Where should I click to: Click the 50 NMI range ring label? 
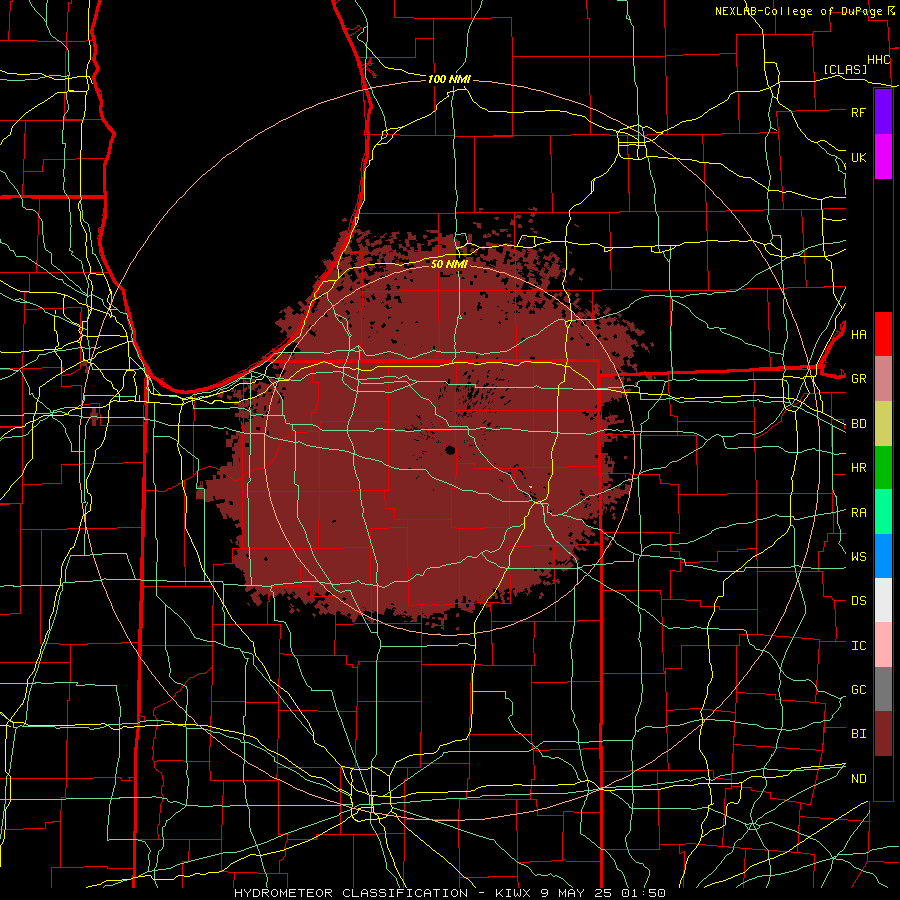(x=449, y=264)
